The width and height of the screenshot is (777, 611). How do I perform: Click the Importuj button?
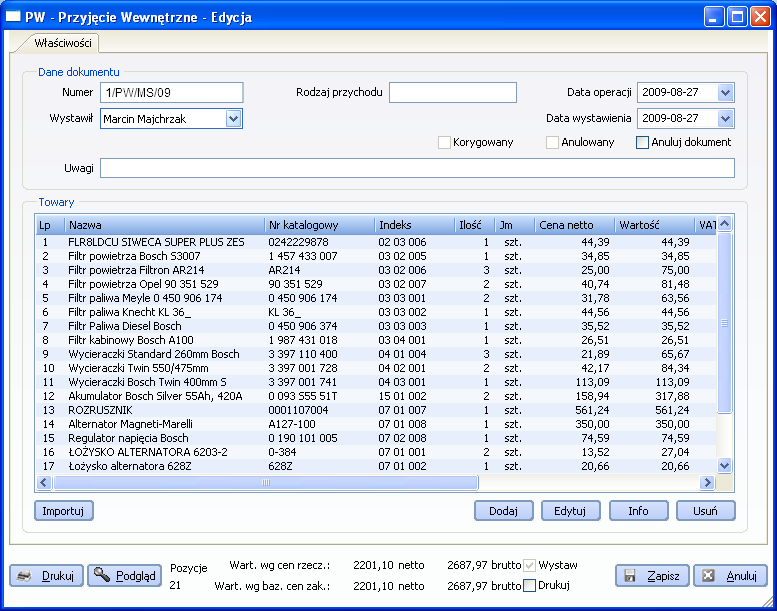[64, 511]
